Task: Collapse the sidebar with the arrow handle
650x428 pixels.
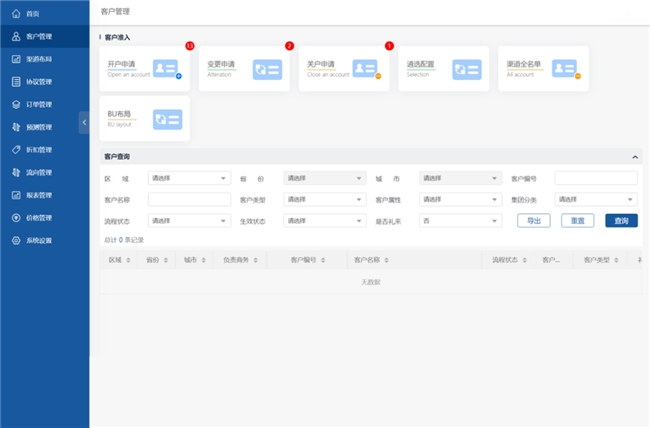Action: [84, 122]
